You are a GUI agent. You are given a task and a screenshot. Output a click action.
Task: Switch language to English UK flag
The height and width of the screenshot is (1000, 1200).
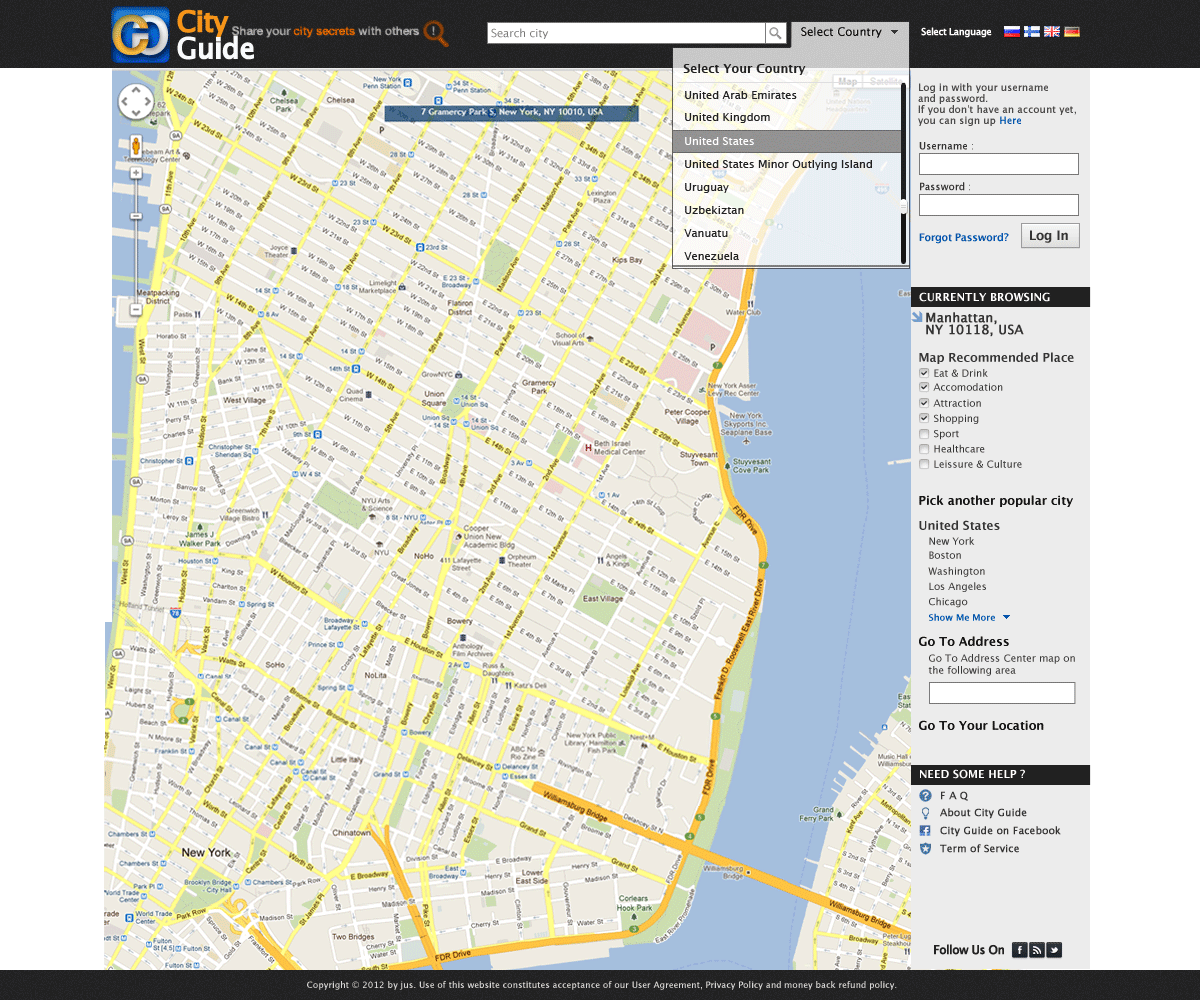1051,32
